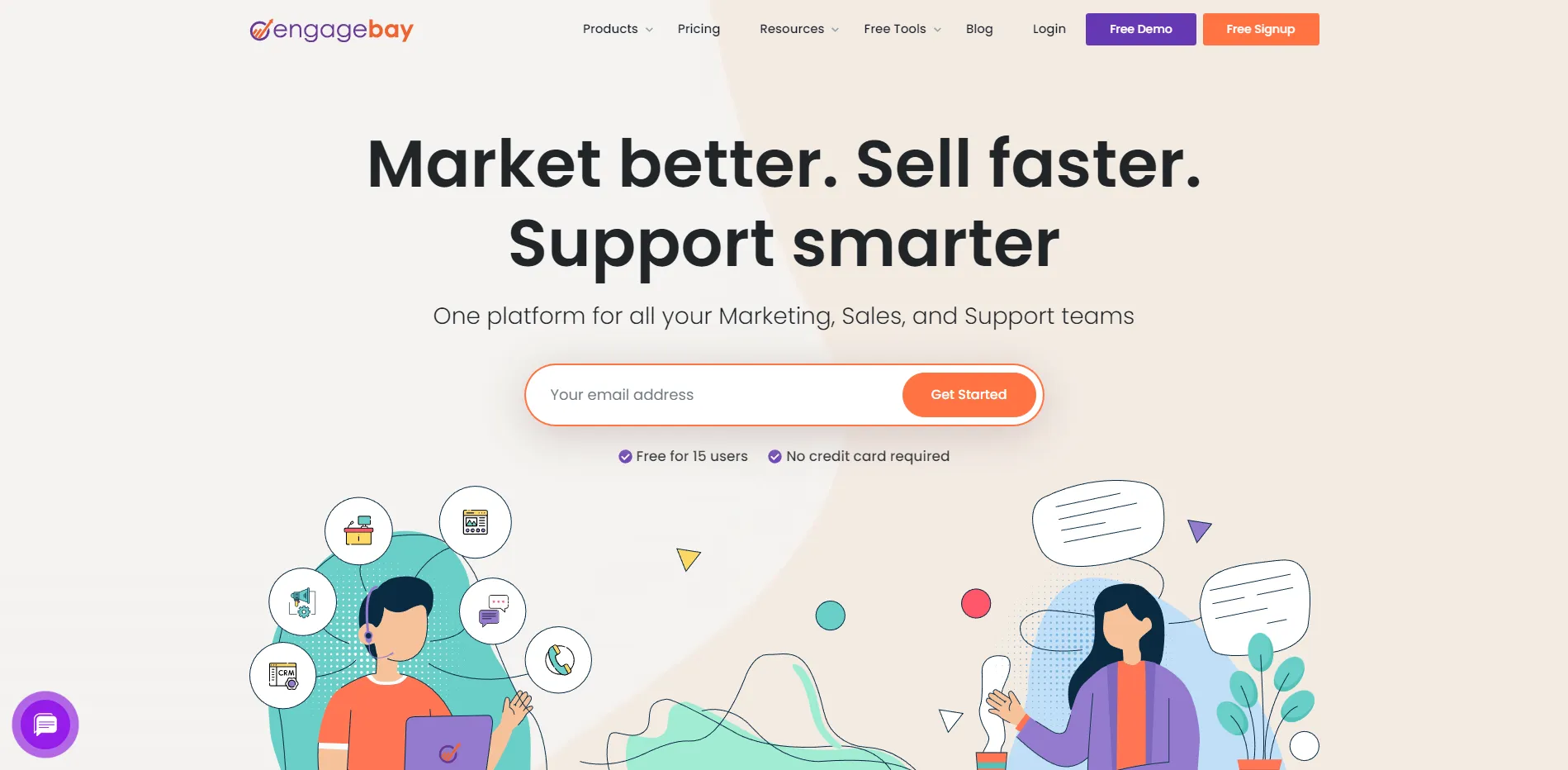The image size is (1568, 770).
Task: Expand the Free Tools dropdown menu
Action: pos(902,29)
